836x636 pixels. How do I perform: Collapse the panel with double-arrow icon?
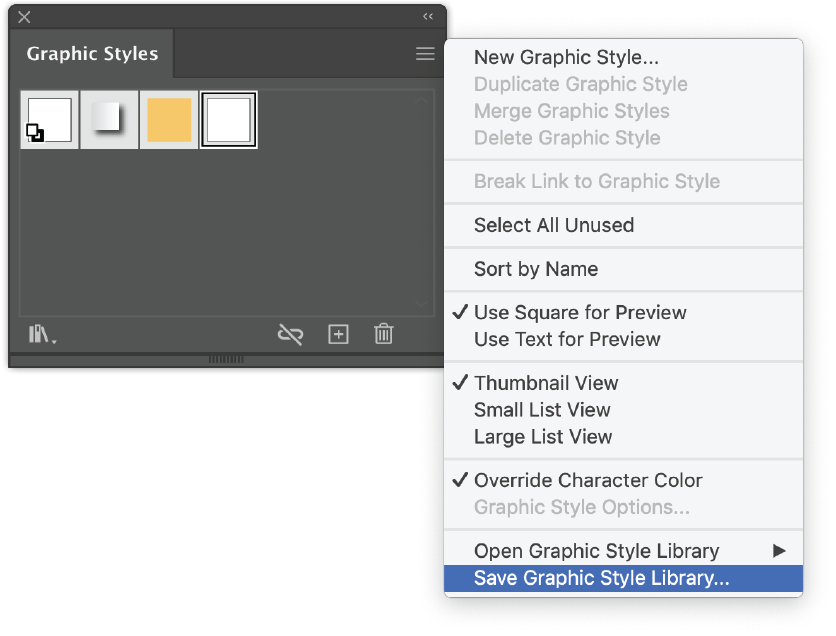(428, 17)
